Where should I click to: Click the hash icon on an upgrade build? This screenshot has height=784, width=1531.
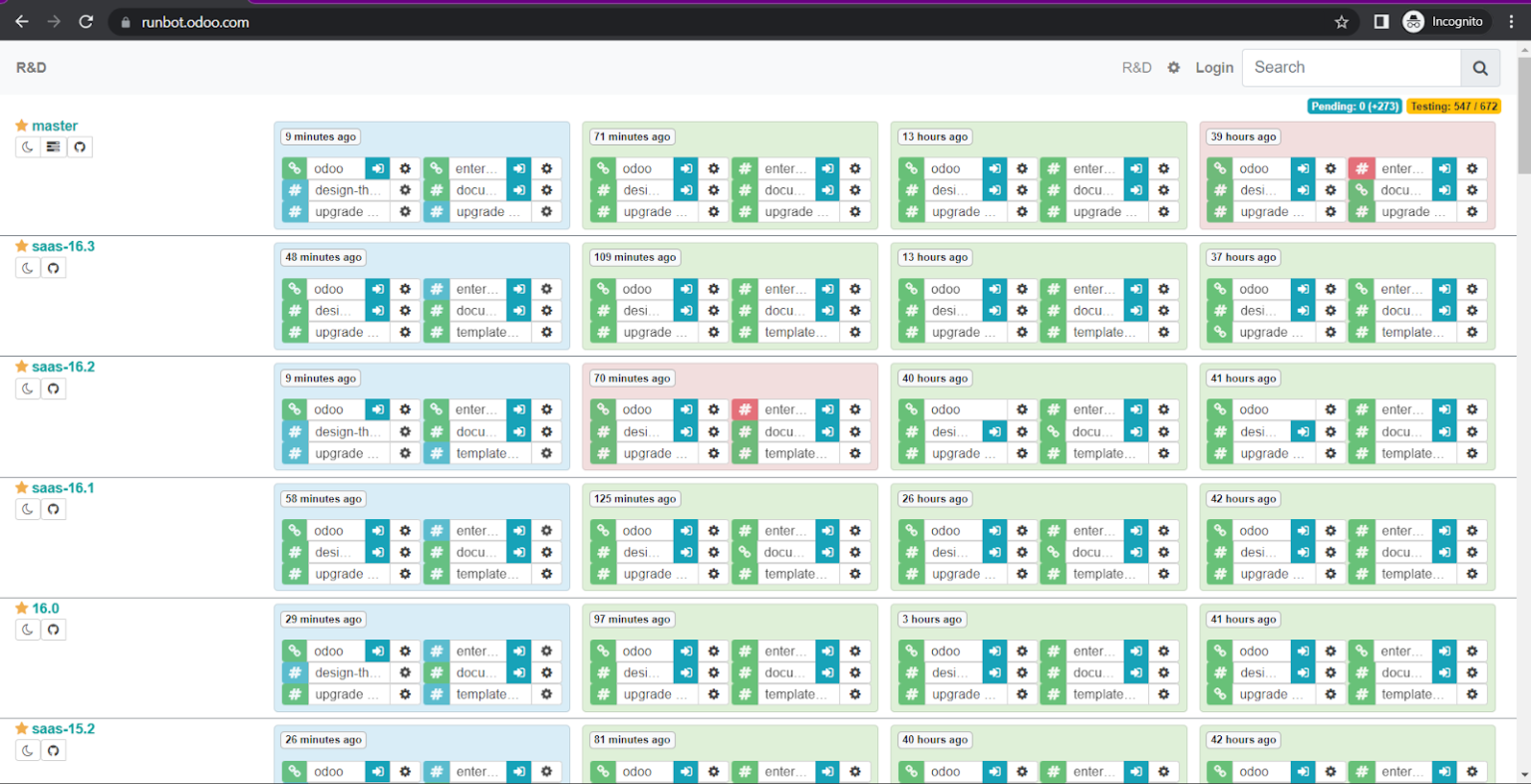[294, 211]
